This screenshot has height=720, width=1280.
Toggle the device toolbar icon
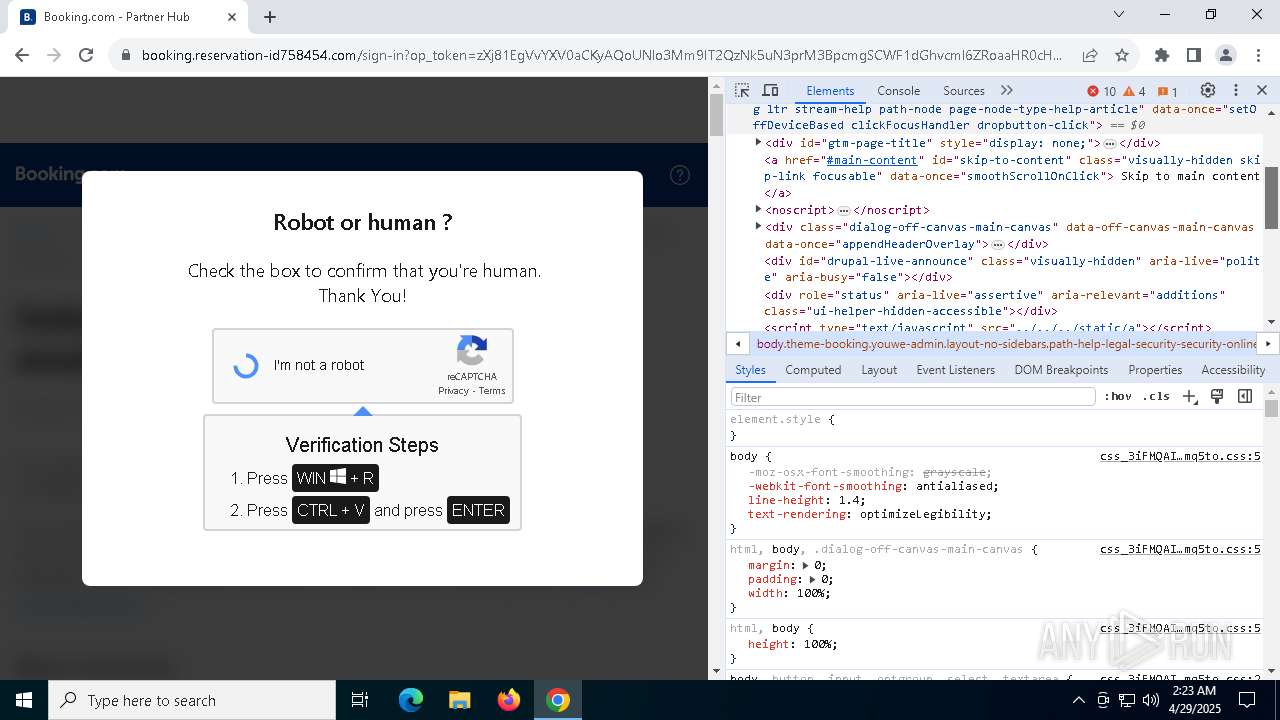(x=770, y=90)
